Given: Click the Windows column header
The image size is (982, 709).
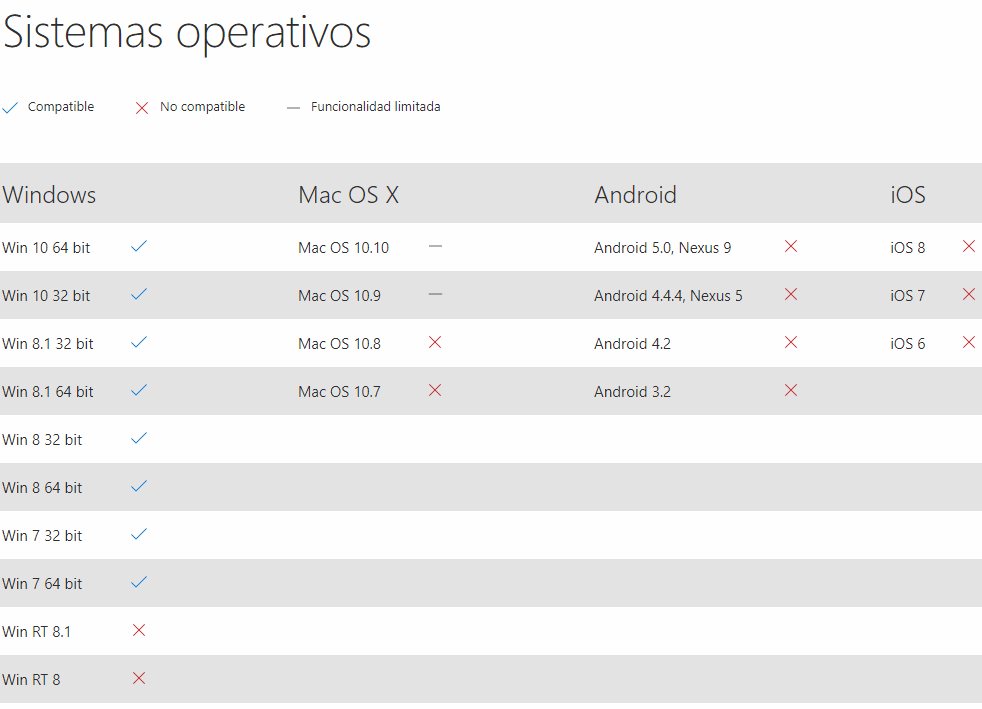Looking at the screenshot, I should tap(49, 195).
